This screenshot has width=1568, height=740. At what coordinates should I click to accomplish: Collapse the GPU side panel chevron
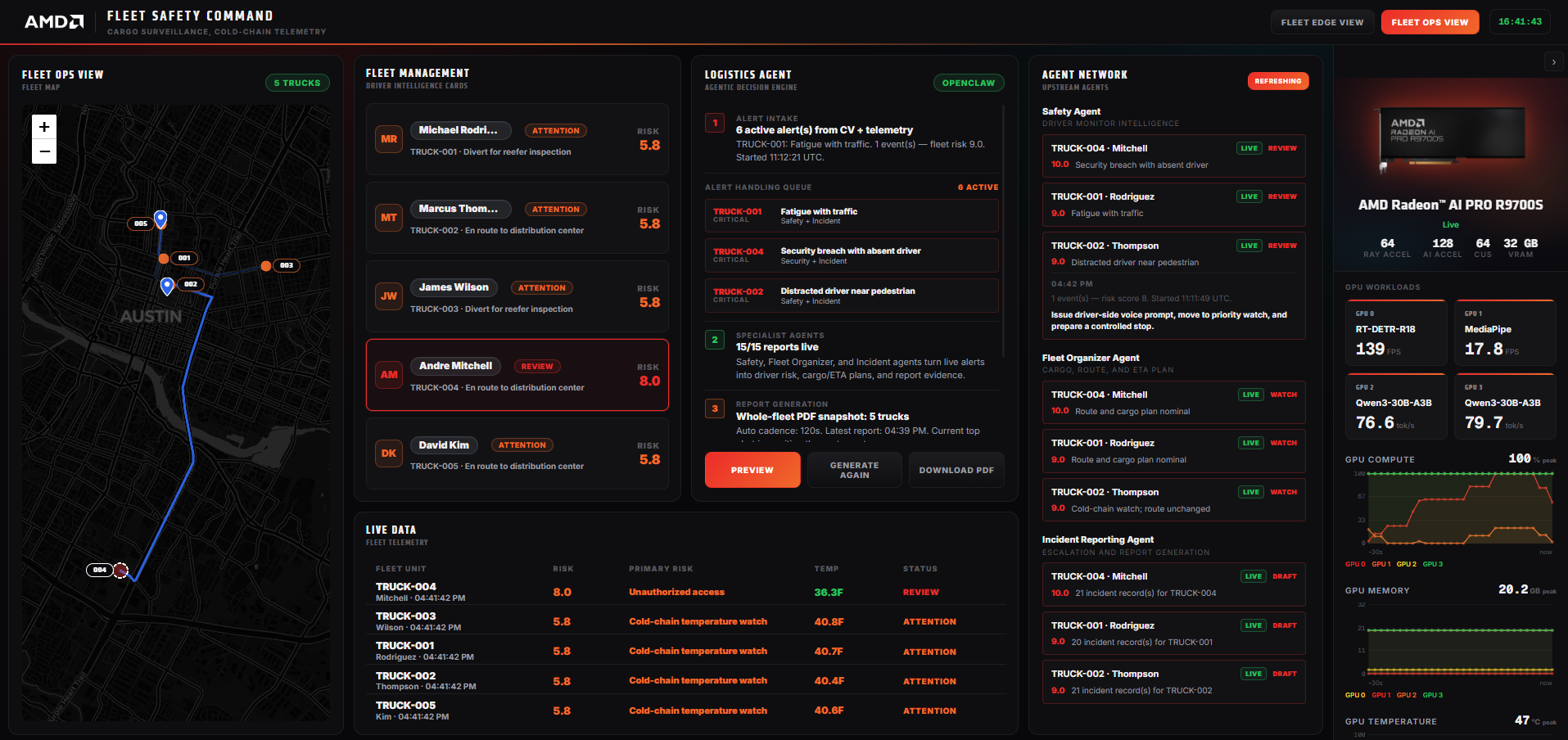pyautogui.click(x=1553, y=62)
